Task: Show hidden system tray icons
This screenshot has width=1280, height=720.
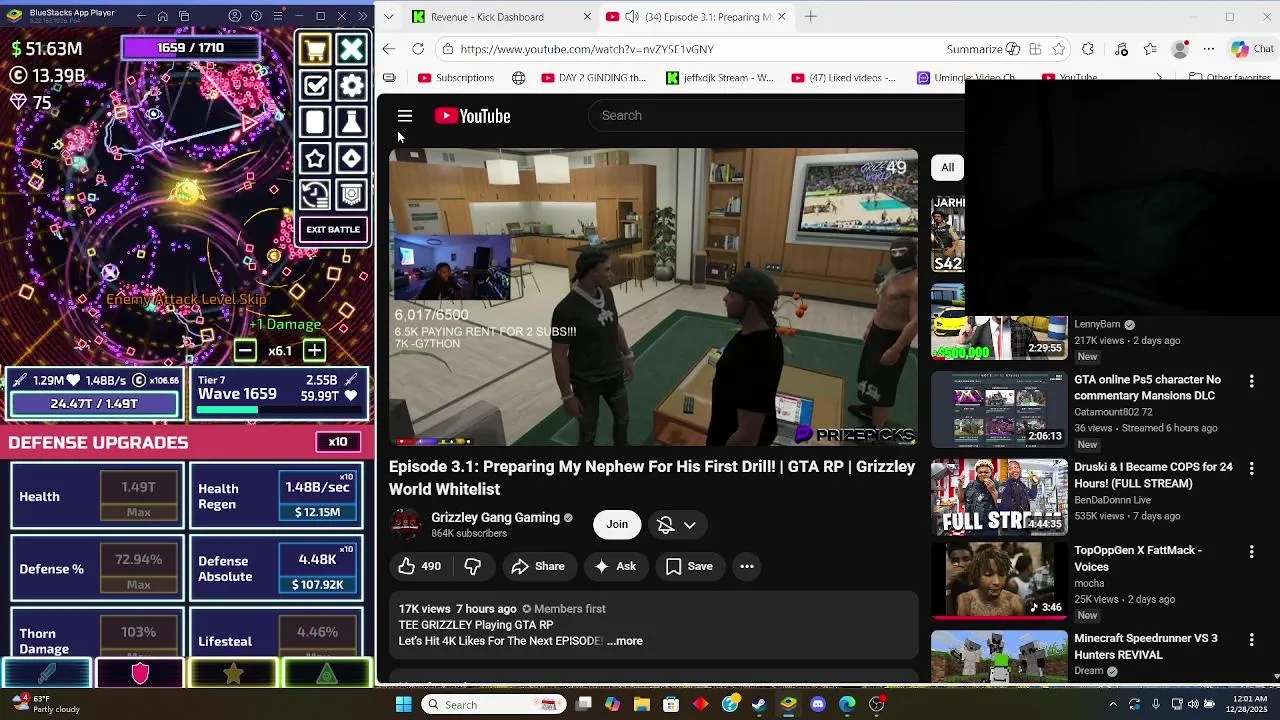Action: (x=1112, y=704)
